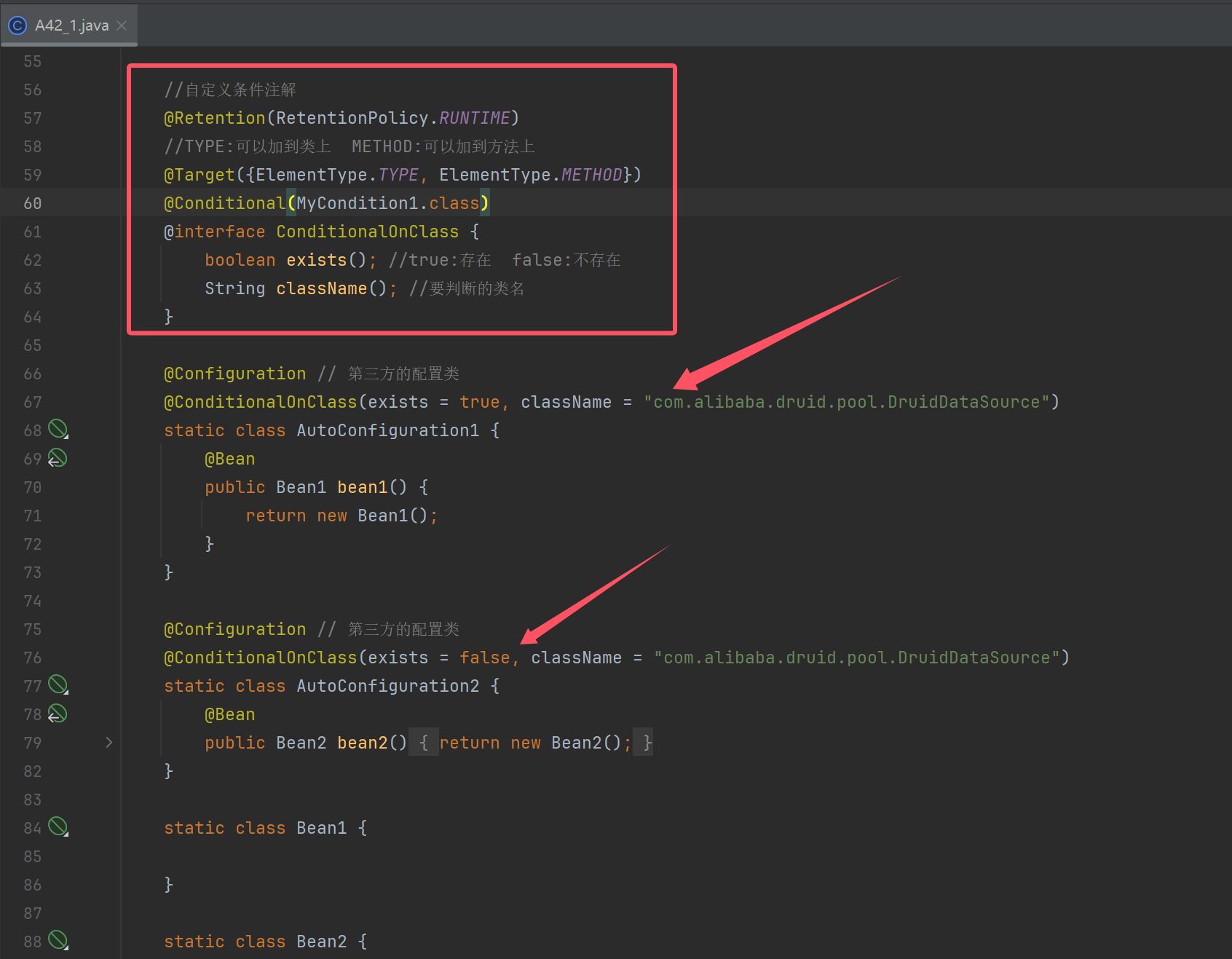This screenshot has width=1232, height=959.
Task: Expand the folded bean2 method at line 79
Action: pyautogui.click(x=109, y=743)
